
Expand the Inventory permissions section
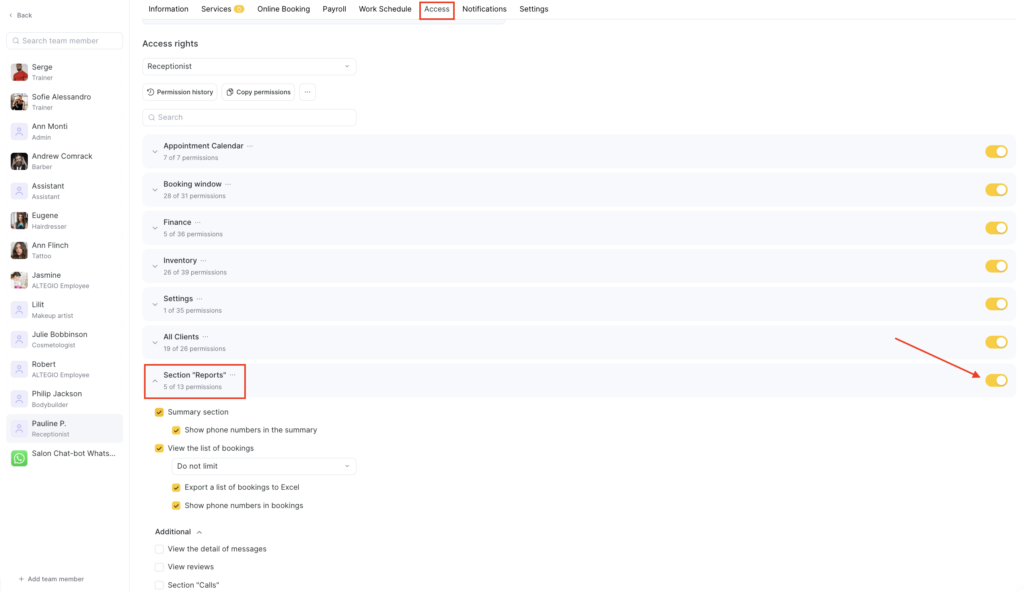tap(155, 266)
